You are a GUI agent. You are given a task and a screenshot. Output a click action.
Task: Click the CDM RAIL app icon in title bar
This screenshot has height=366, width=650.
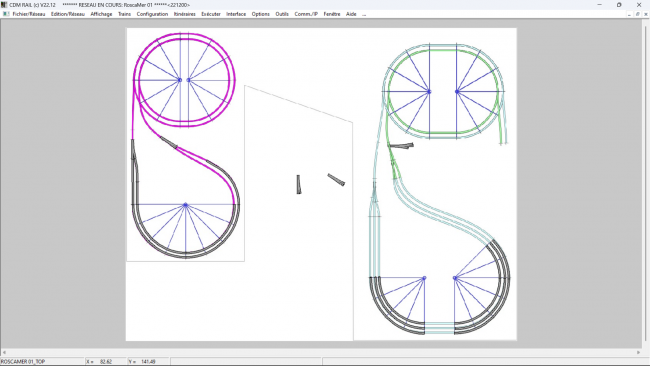coord(4,5)
